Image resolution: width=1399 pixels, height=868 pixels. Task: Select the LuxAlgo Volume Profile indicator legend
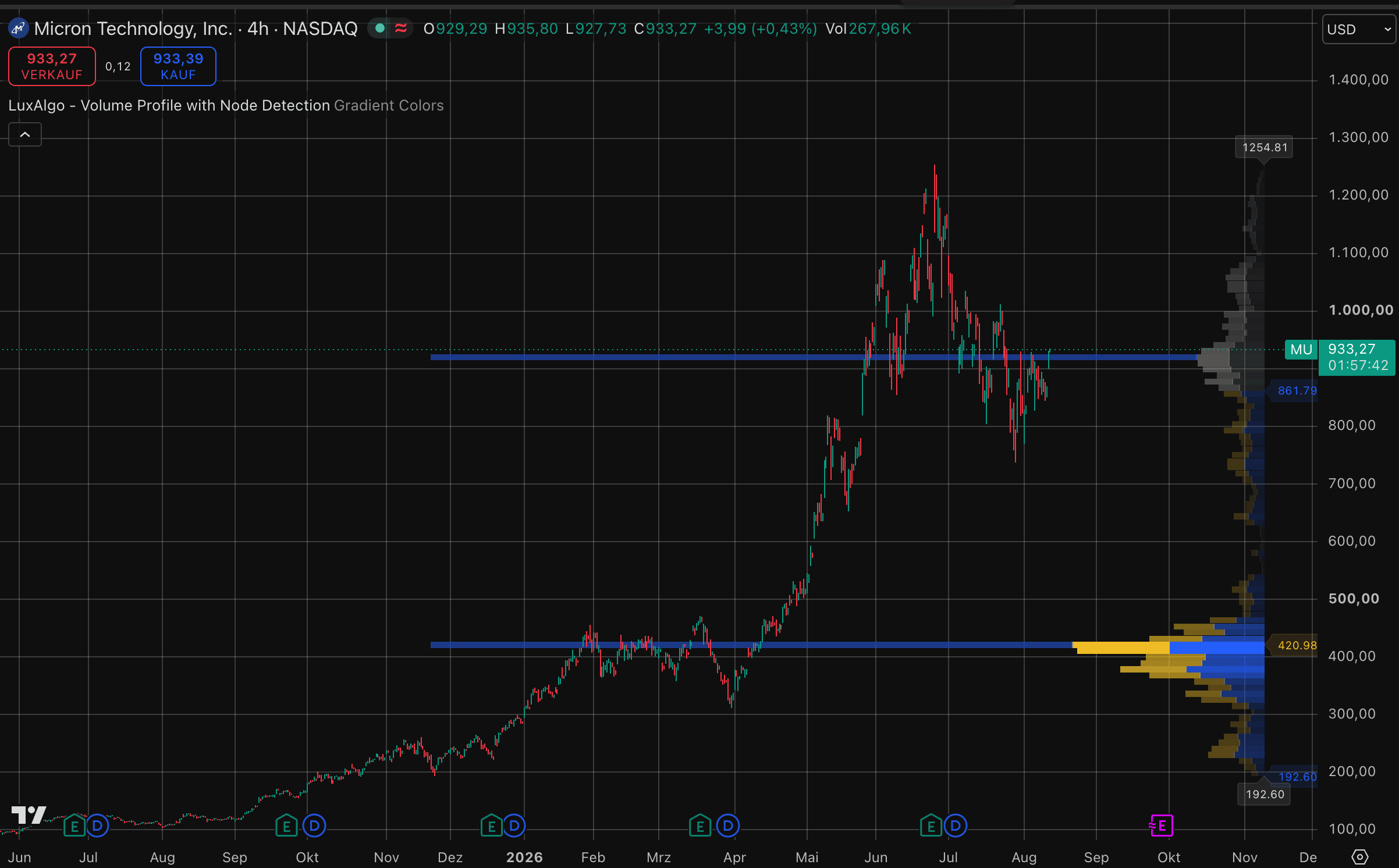(x=169, y=105)
